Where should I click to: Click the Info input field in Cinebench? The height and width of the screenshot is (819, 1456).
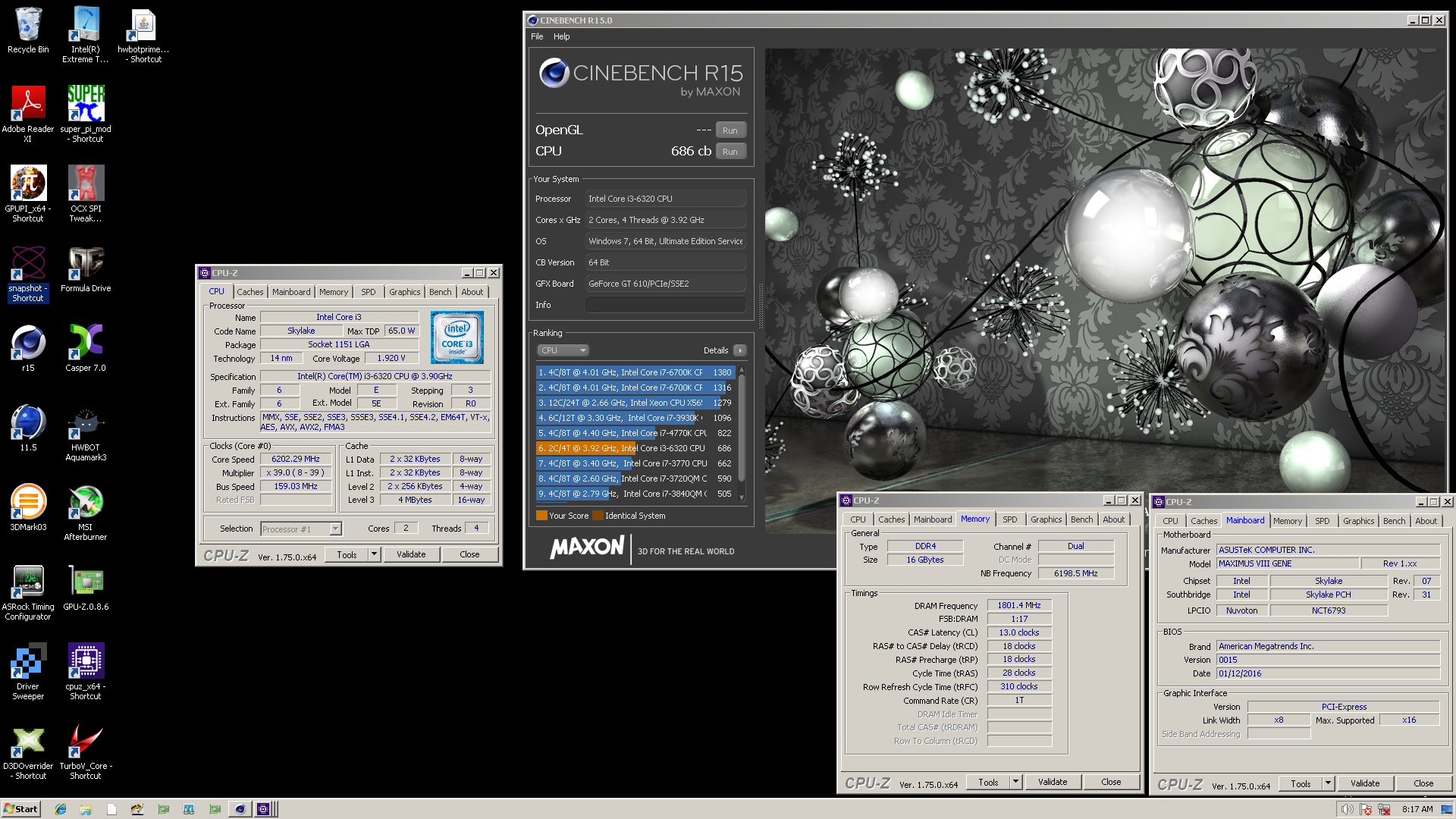click(665, 305)
